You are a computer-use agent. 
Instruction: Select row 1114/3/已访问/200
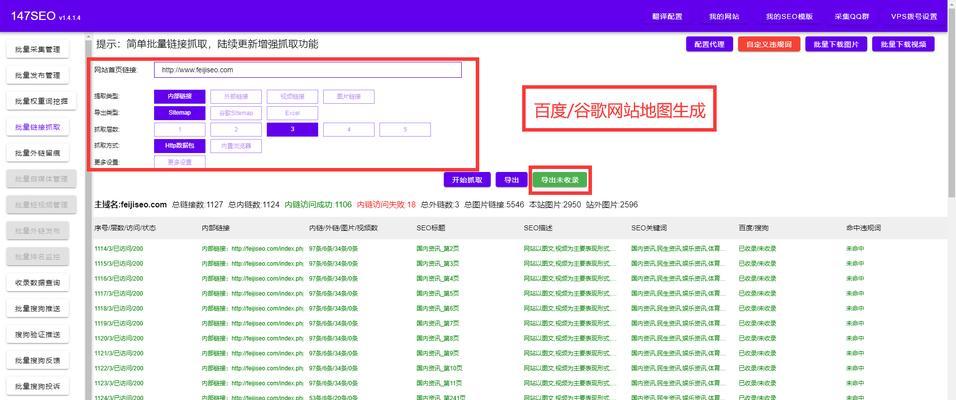(119, 249)
